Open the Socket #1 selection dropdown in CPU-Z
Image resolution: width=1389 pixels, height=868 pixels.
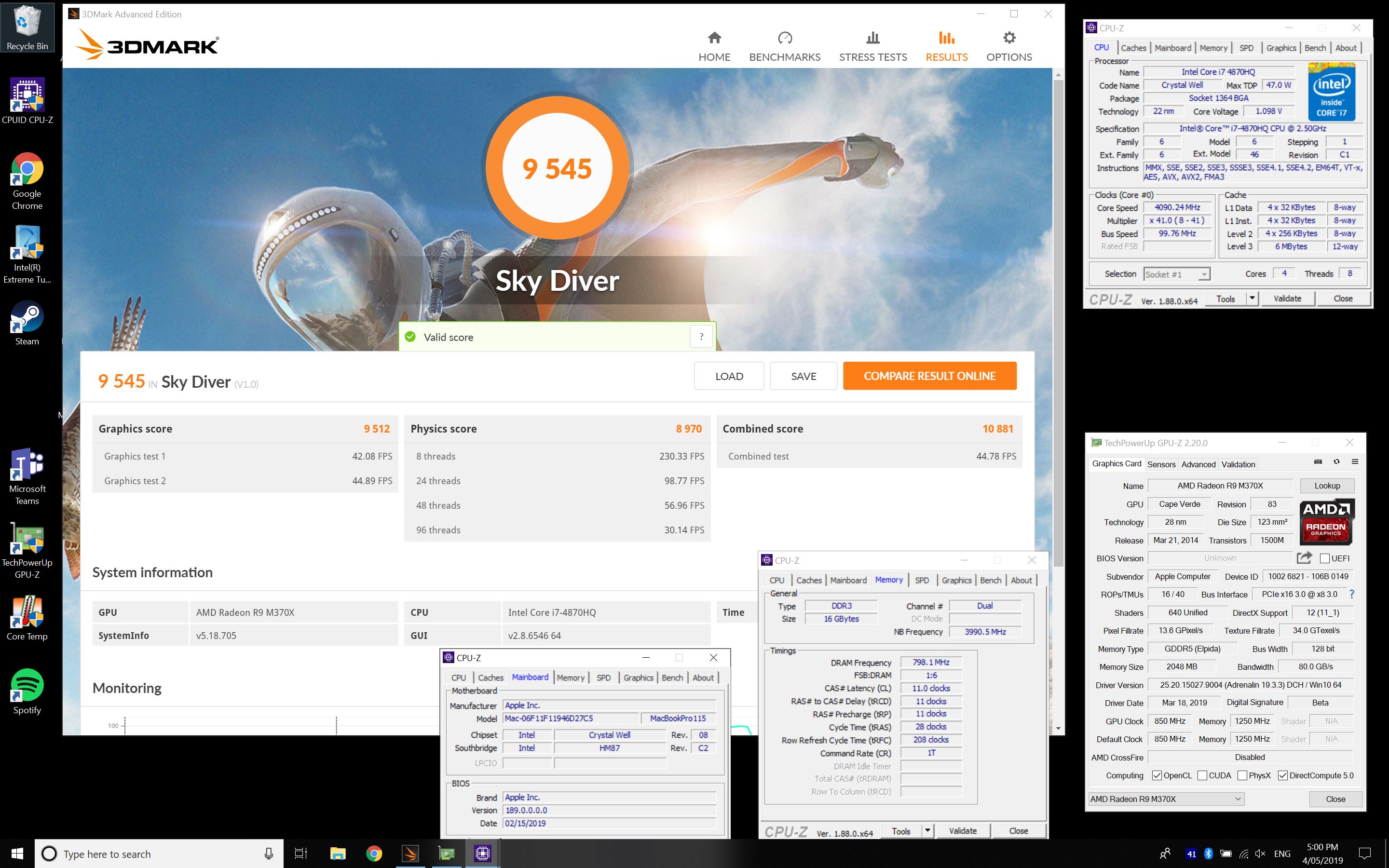click(1177, 274)
